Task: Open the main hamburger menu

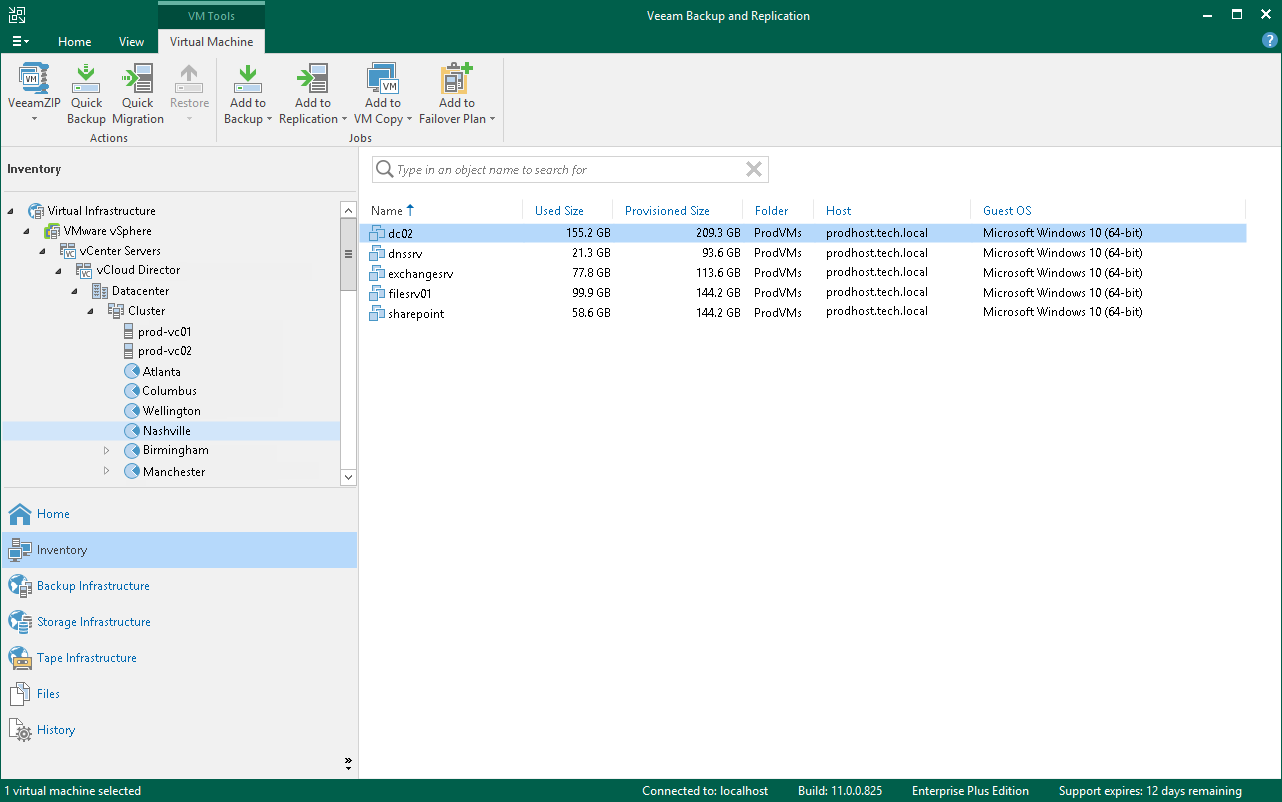Action: point(20,41)
